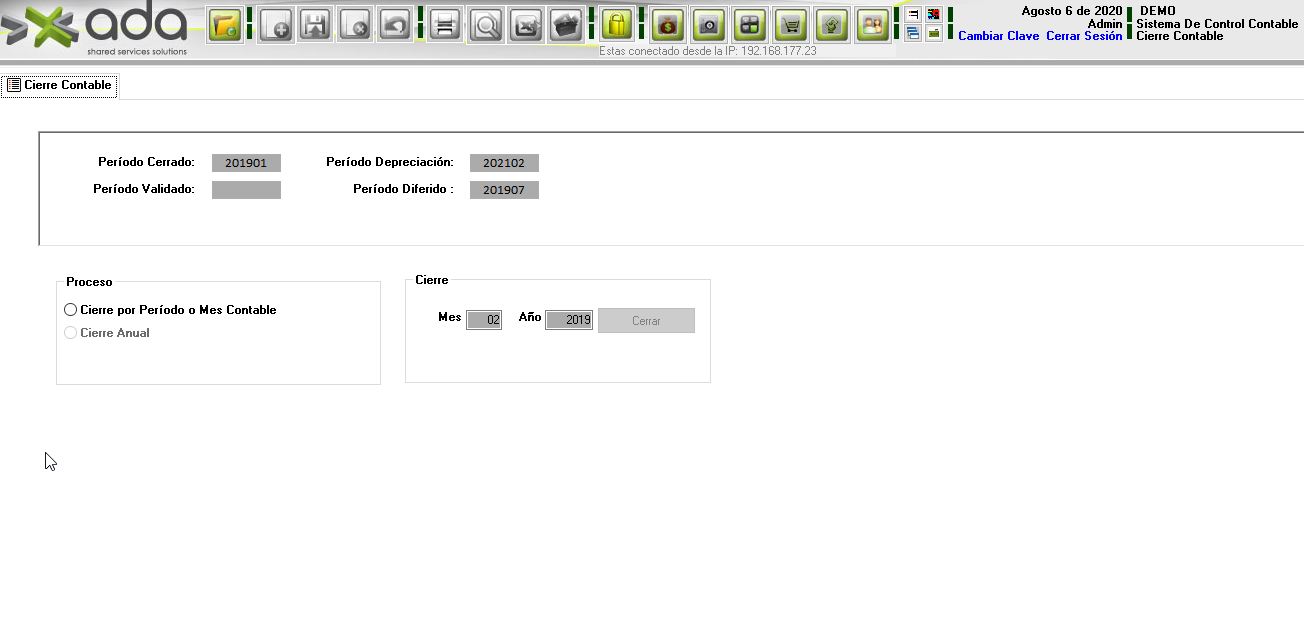Click the undo arrow icon
Screen dimensions: 1304x629
[395, 25]
